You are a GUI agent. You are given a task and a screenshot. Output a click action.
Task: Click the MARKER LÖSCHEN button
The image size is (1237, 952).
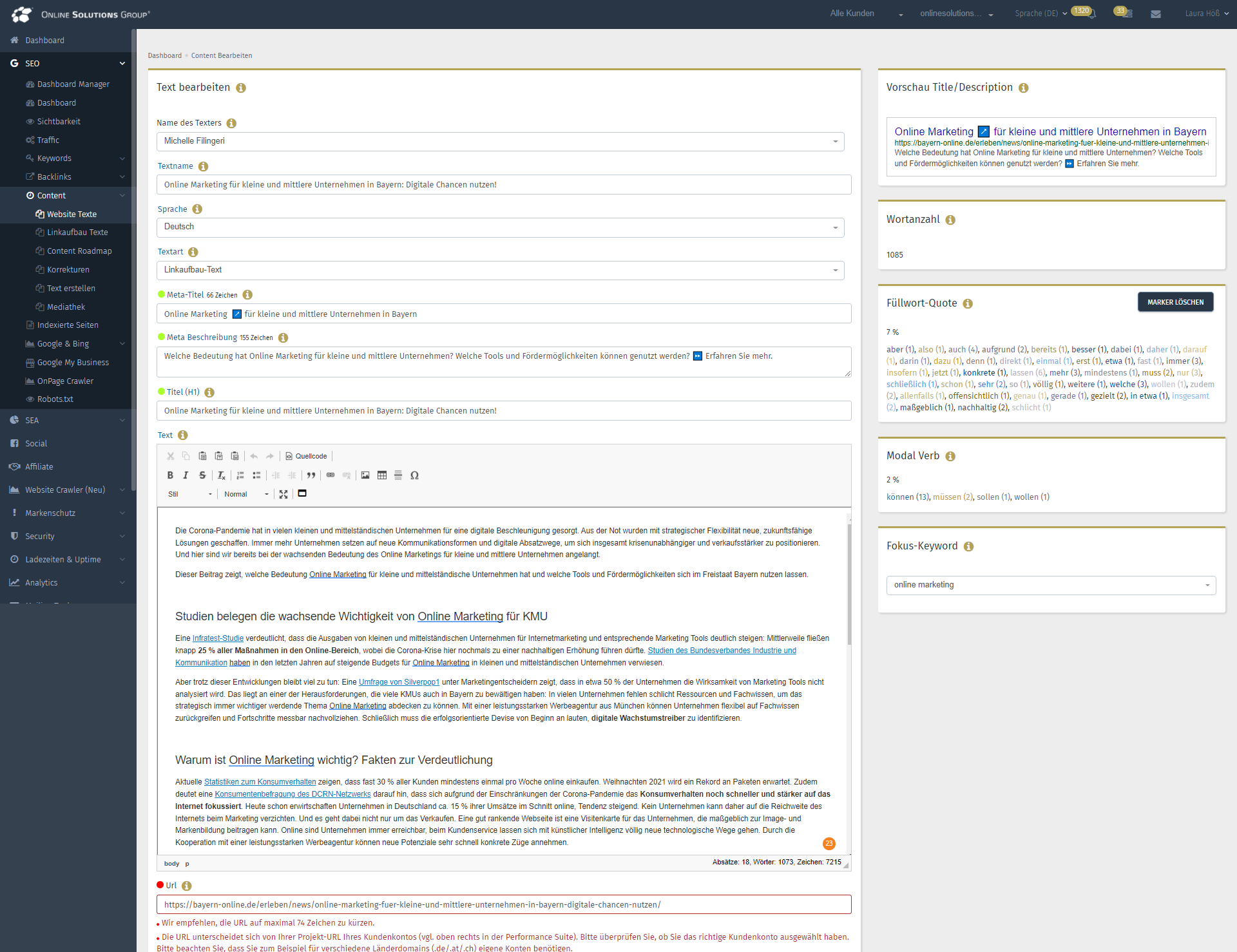click(x=1175, y=301)
